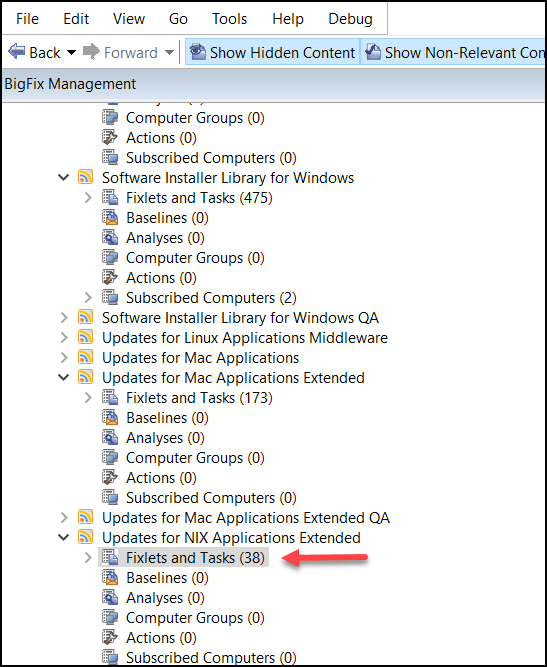Viewport: 547px width, 667px height.
Task: Click Actions icon under NIX Applications Extended
Action: click(x=110, y=637)
